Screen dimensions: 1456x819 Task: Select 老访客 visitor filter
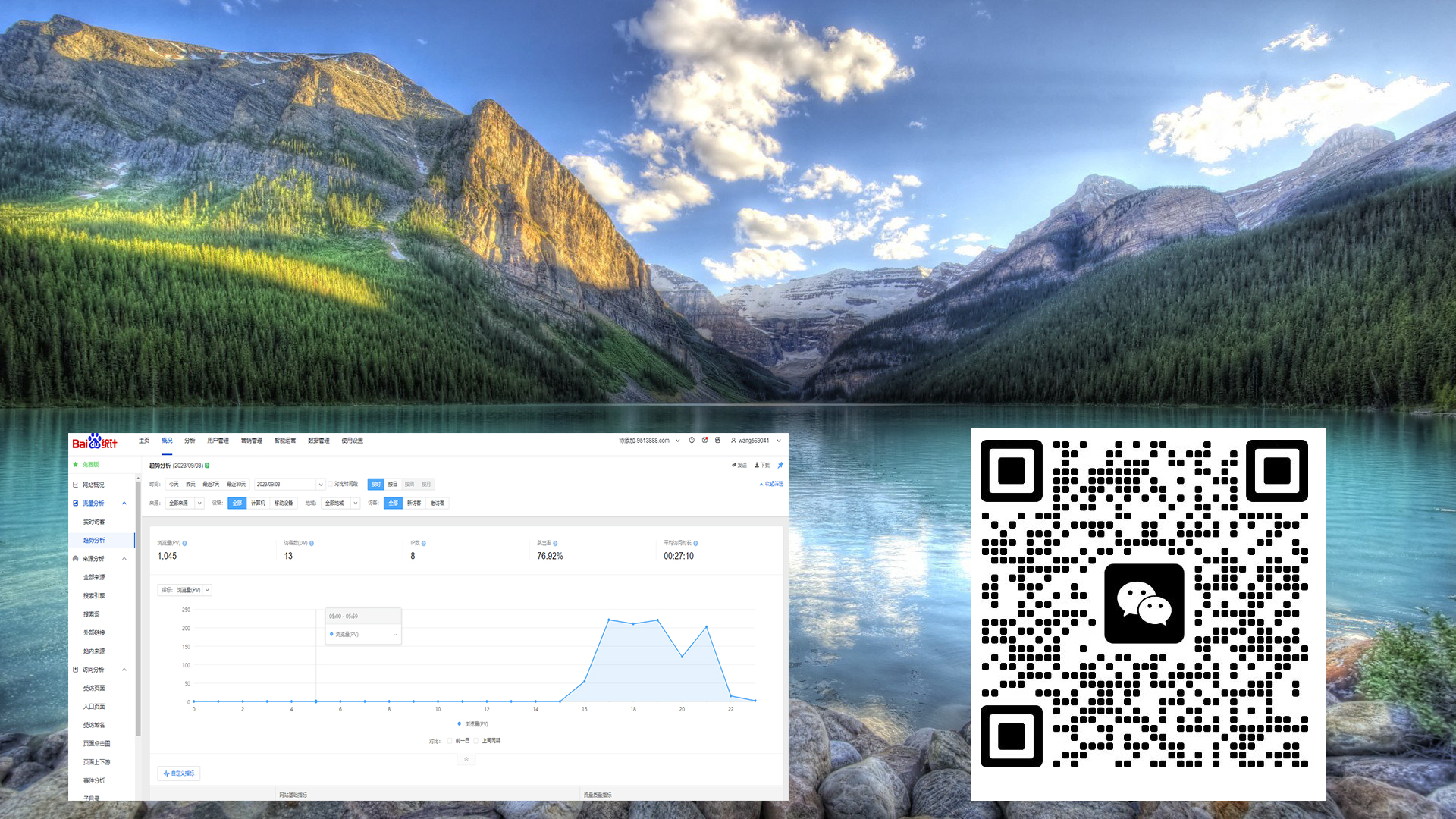pyautogui.click(x=438, y=503)
